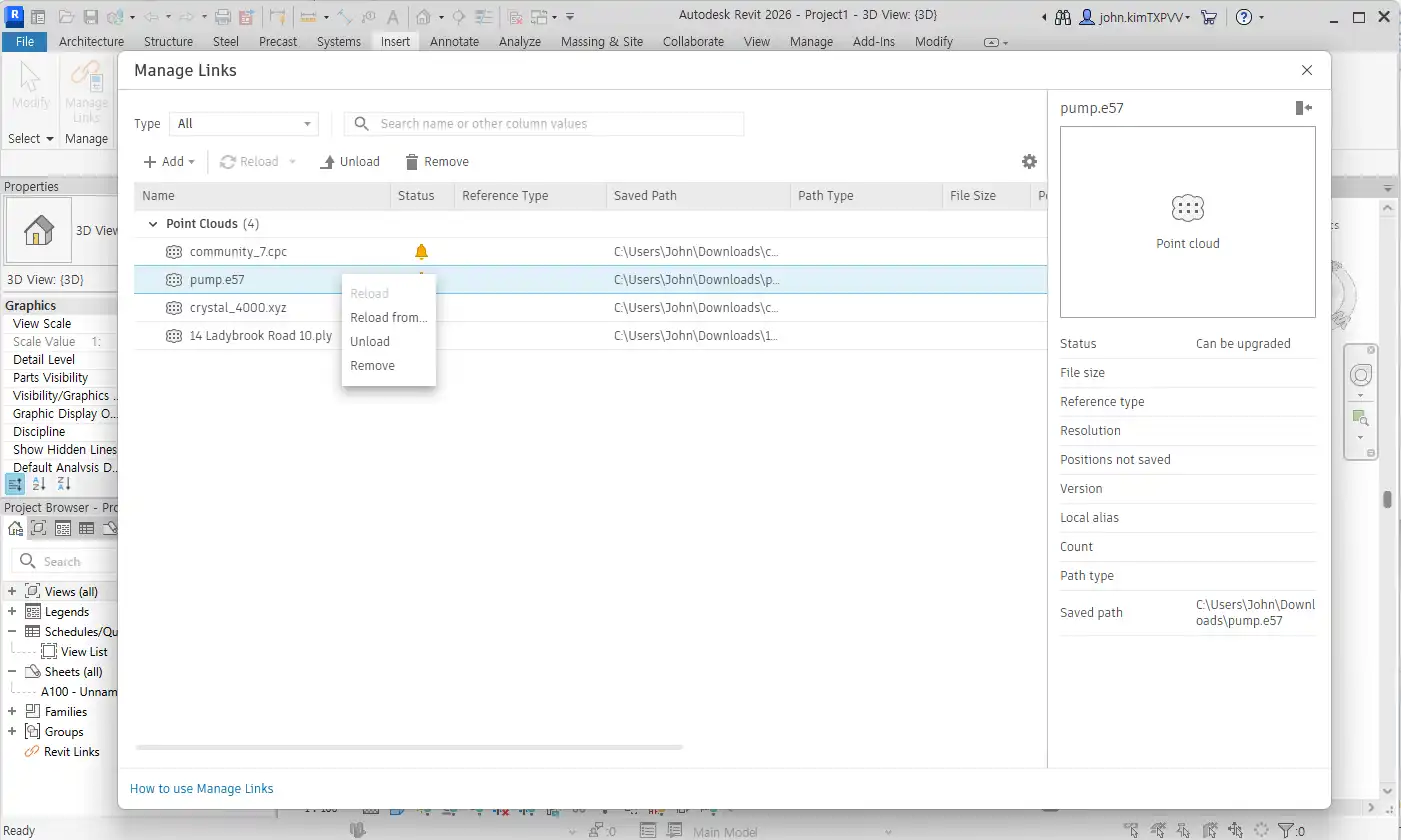Click the Autodesk App Store cart icon

tap(1208, 17)
